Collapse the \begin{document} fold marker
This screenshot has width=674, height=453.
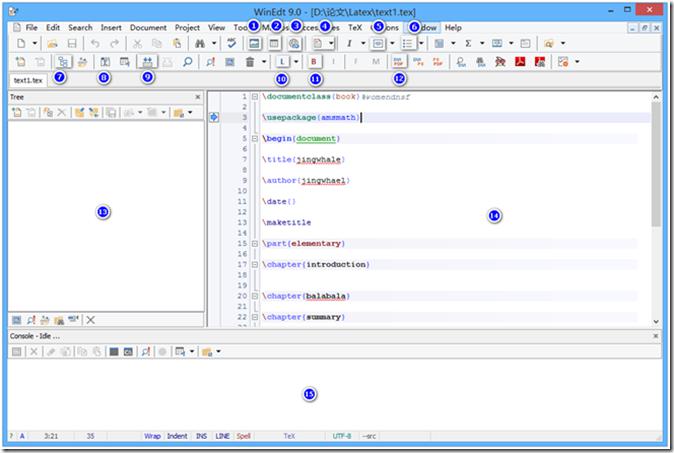[x=254, y=138]
